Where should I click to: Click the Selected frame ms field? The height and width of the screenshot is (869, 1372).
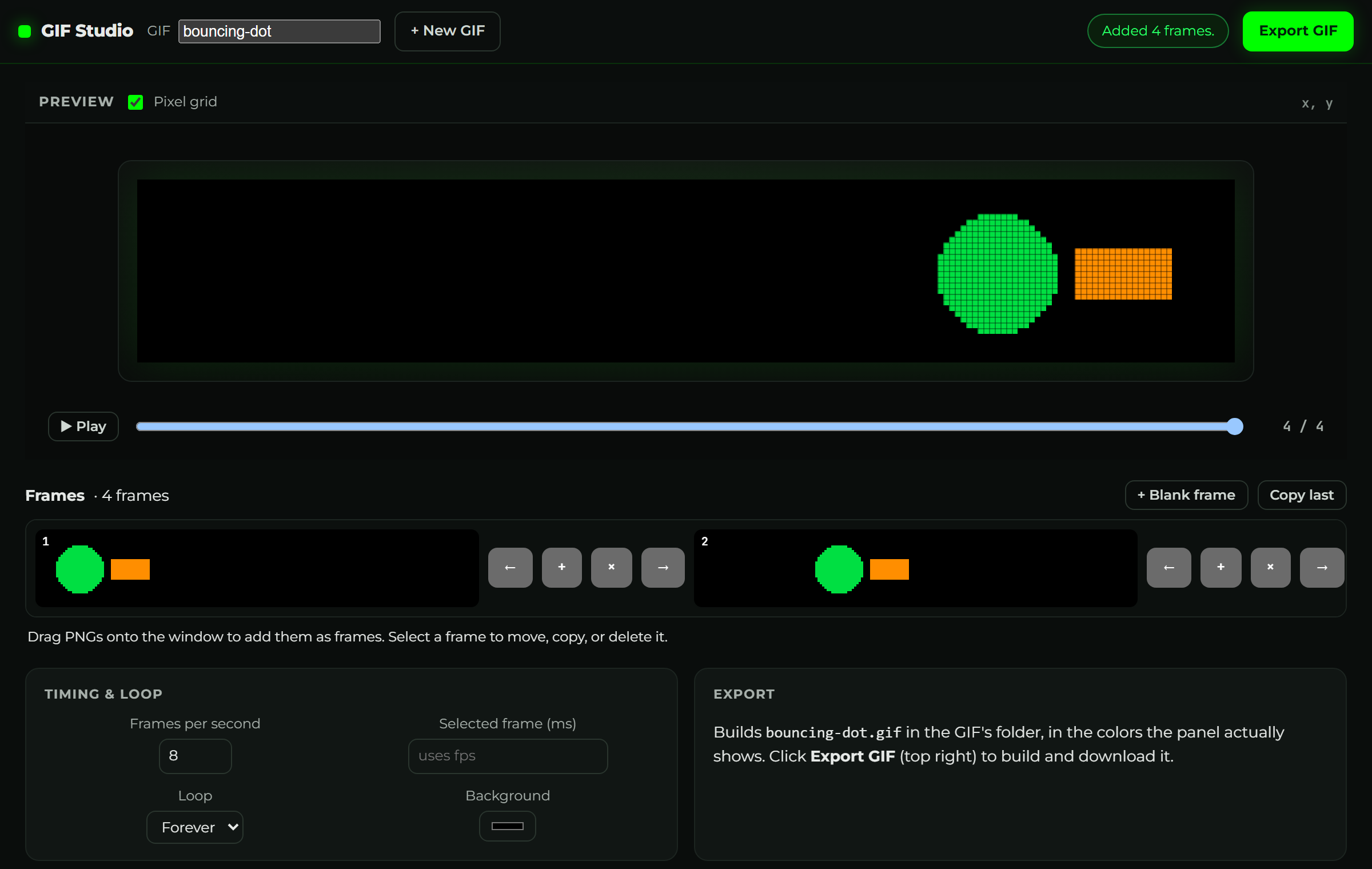(x=508, y=756)
